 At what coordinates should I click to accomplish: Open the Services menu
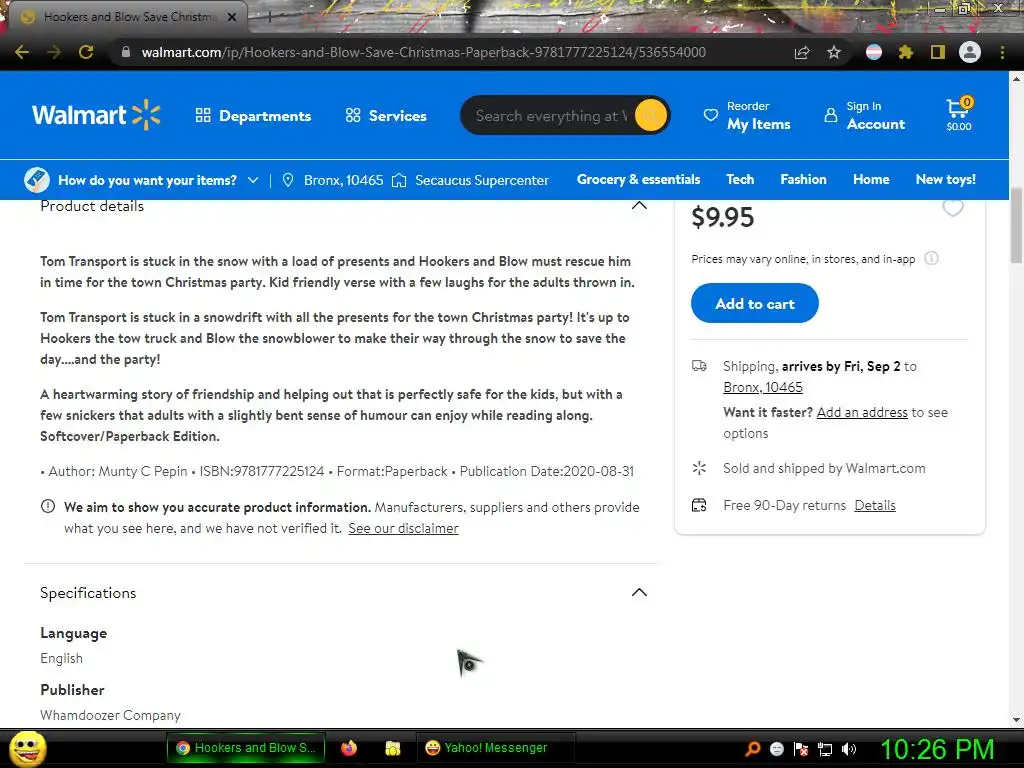tap(386, 116)
